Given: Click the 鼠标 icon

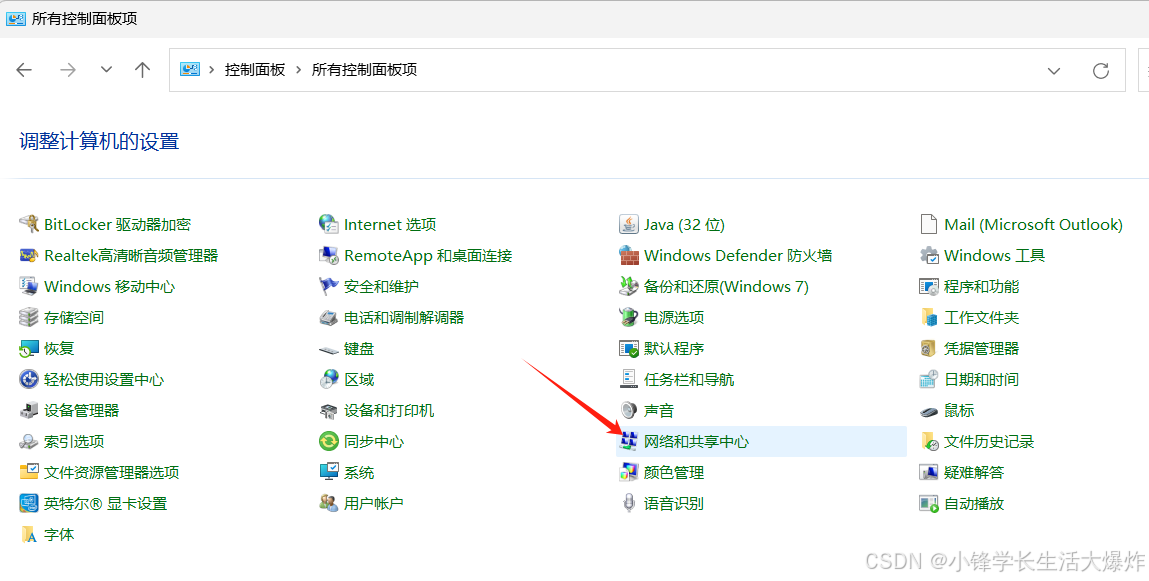Looking at the screenshot, I should [x=928, y=411].
